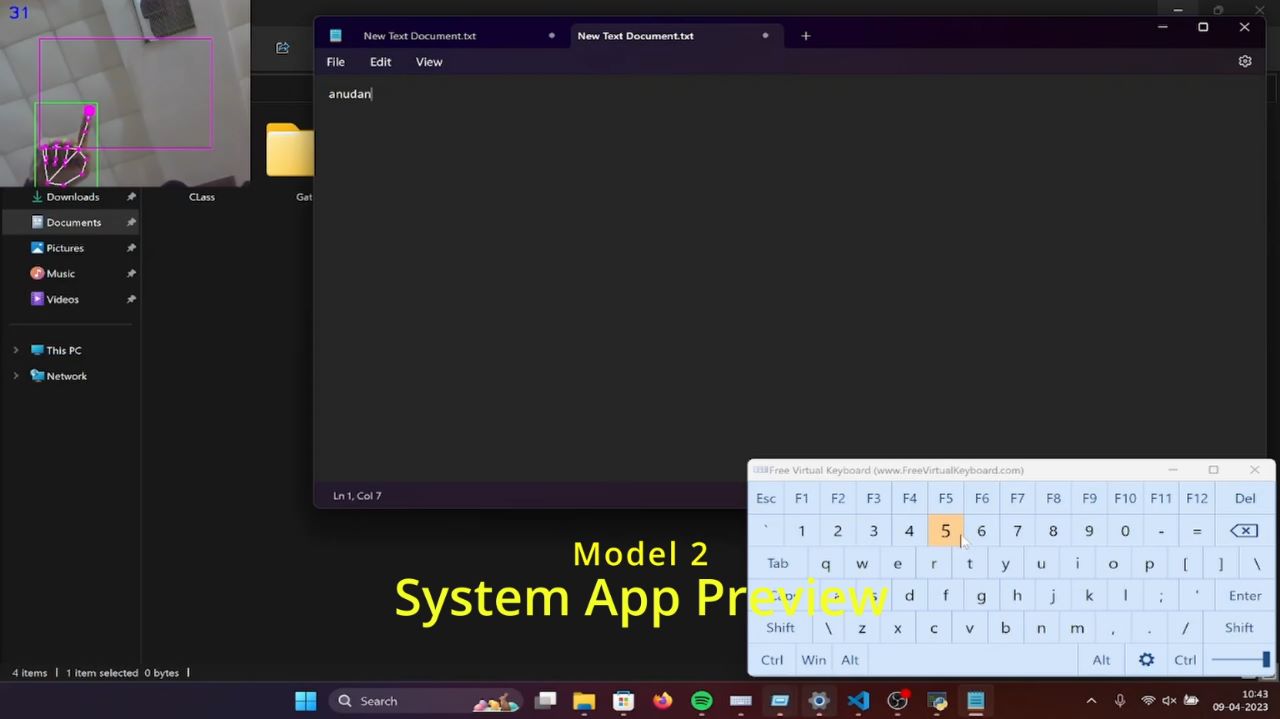Add a new Notepad tab with plus
Viewport: 1280px width, 719px height.
pos(806,36)
